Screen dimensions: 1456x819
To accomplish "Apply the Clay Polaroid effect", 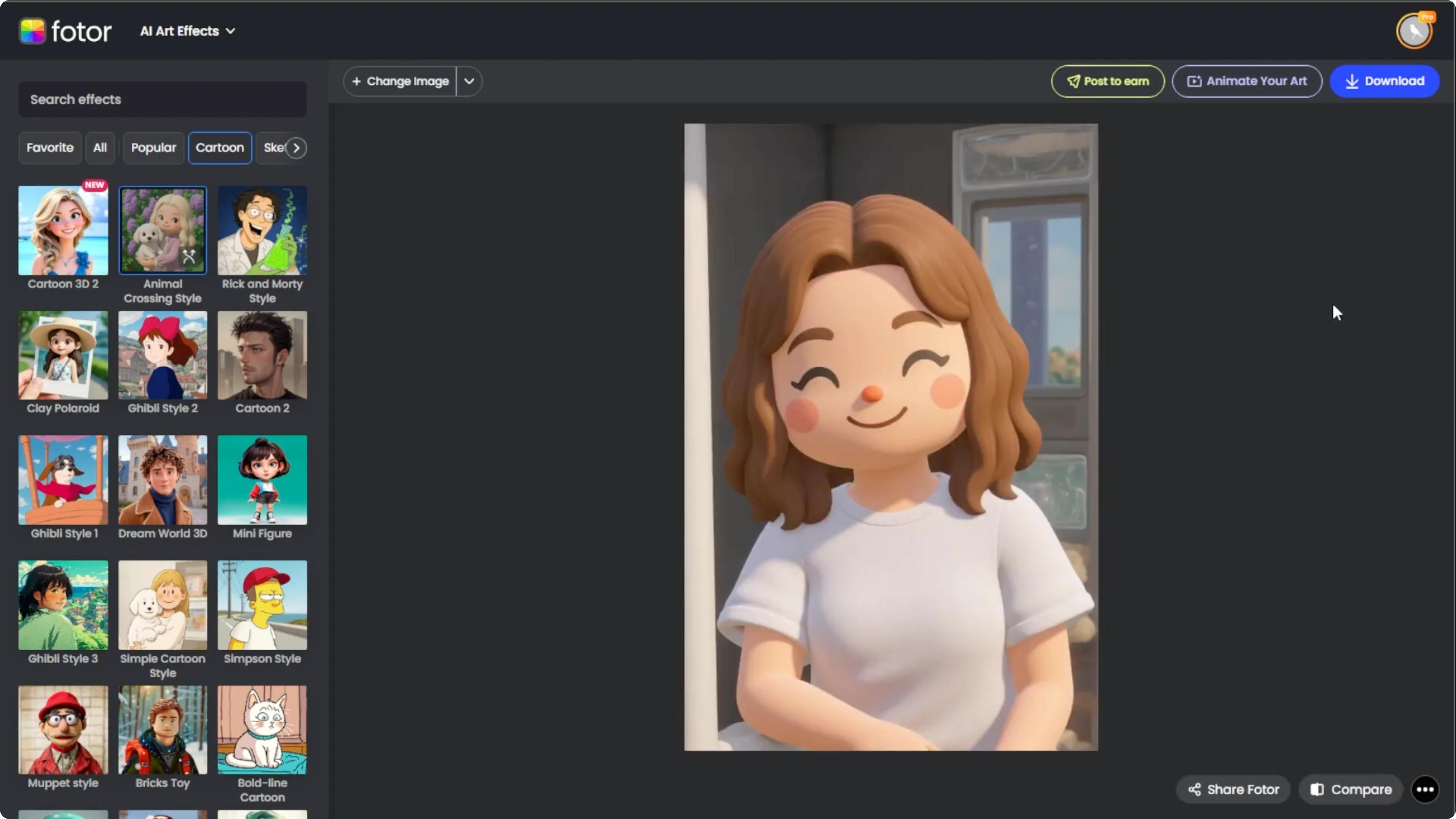I will click(63, 355).
